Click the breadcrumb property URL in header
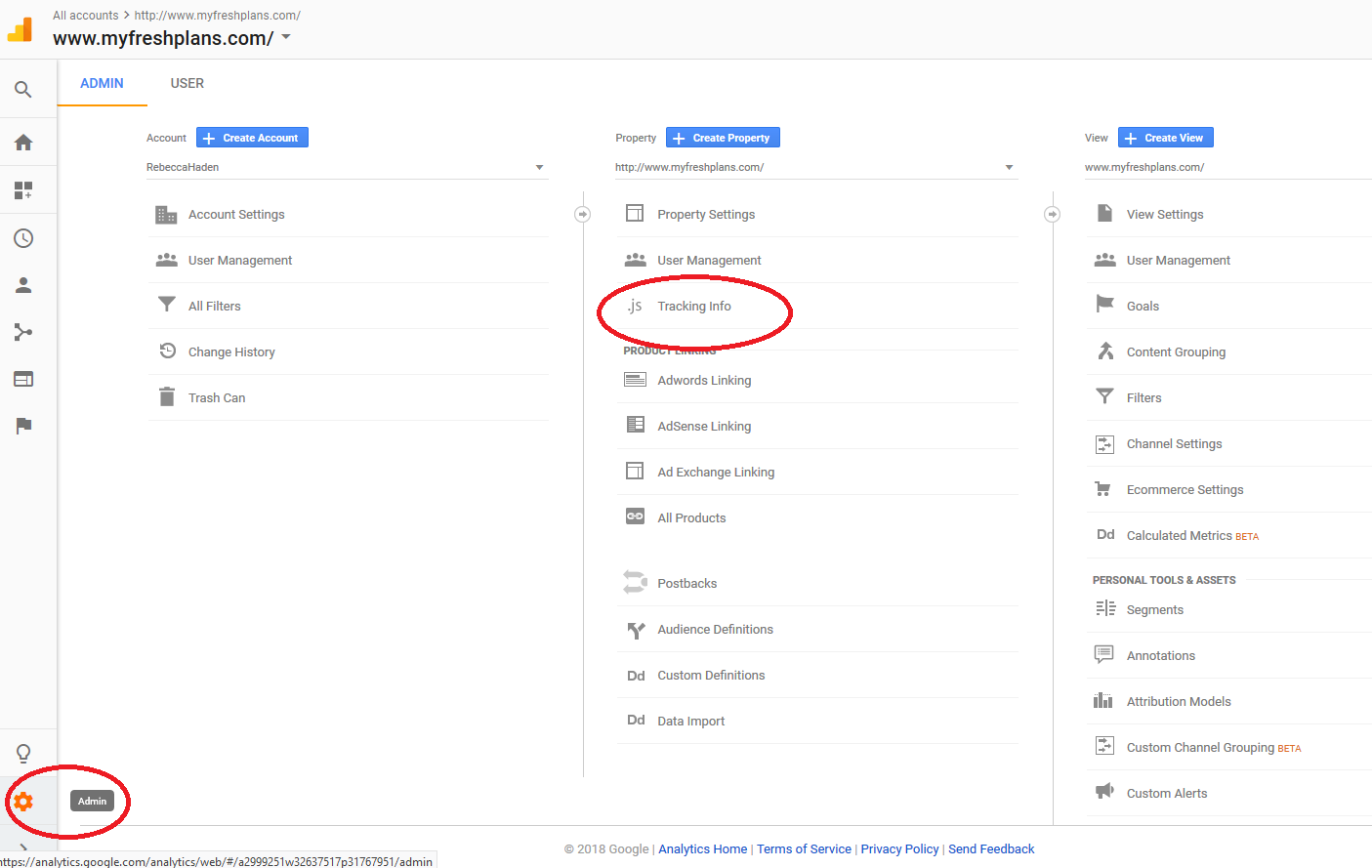Image resolution: width=1372 pixels, height=868 pixels. (x=217, y=15)
